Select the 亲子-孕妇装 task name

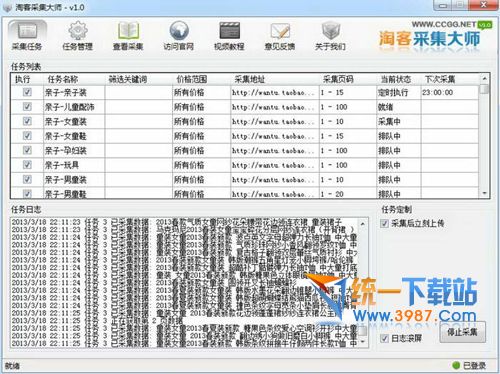coord(66,151)
